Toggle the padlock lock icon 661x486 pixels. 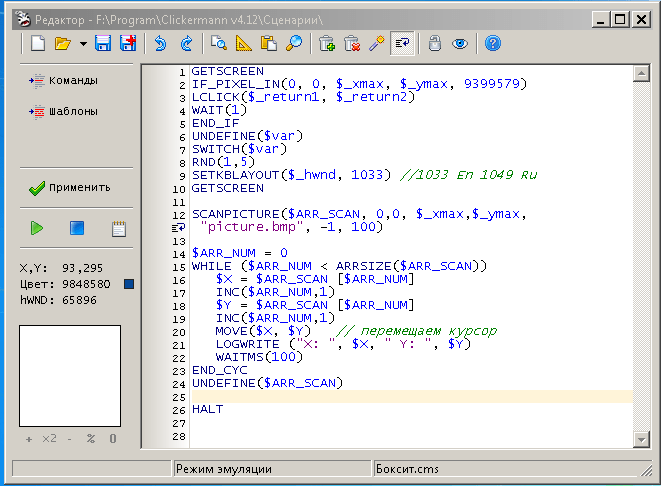click(x=435, y=43)
